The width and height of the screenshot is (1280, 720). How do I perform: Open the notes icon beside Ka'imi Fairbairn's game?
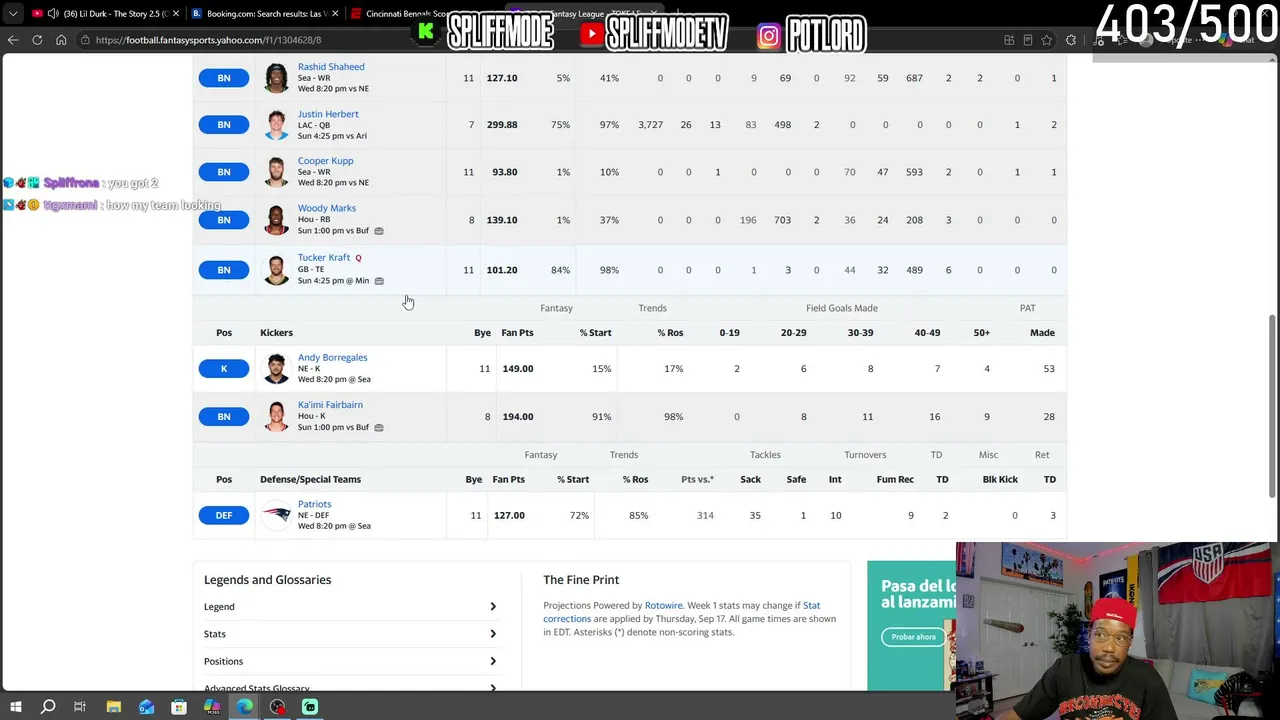click(379, 428)
